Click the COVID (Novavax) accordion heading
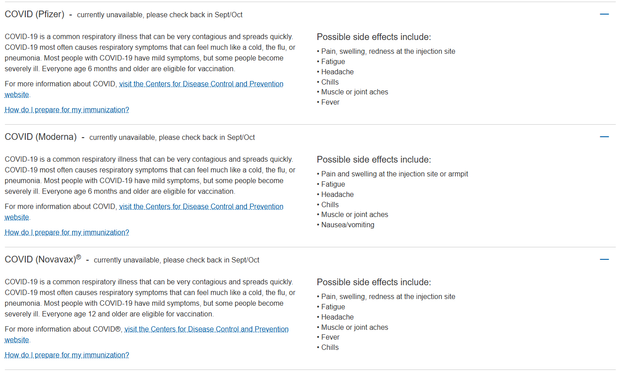The width and height of the screenshot is (618, 372). [x=43, y=259]
